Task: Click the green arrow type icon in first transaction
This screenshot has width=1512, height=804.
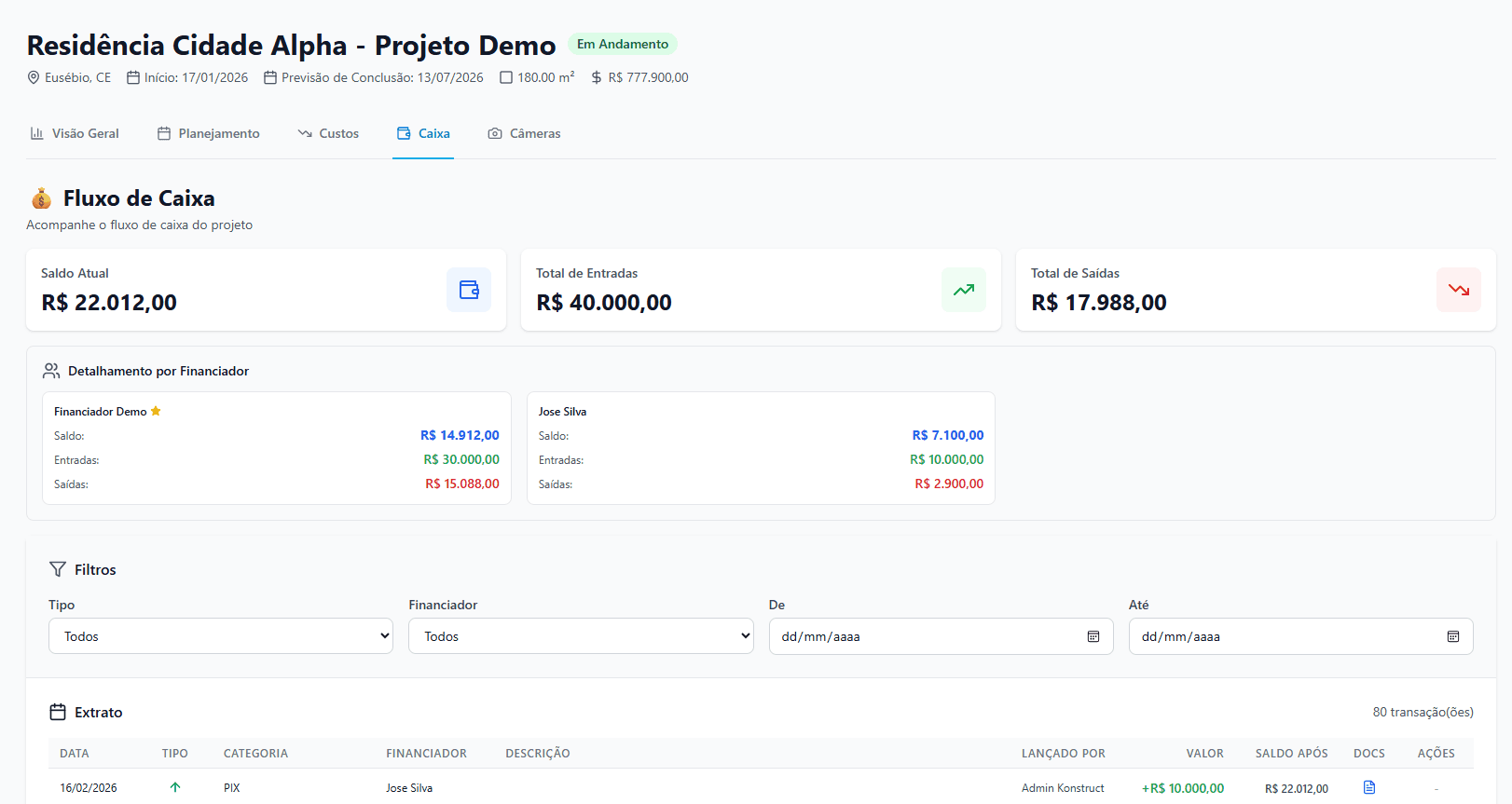Action: point(174,787)
